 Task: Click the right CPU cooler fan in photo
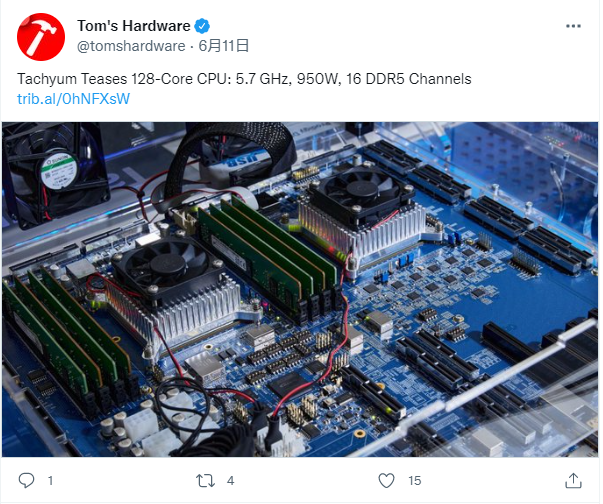(x=360, y=190)
